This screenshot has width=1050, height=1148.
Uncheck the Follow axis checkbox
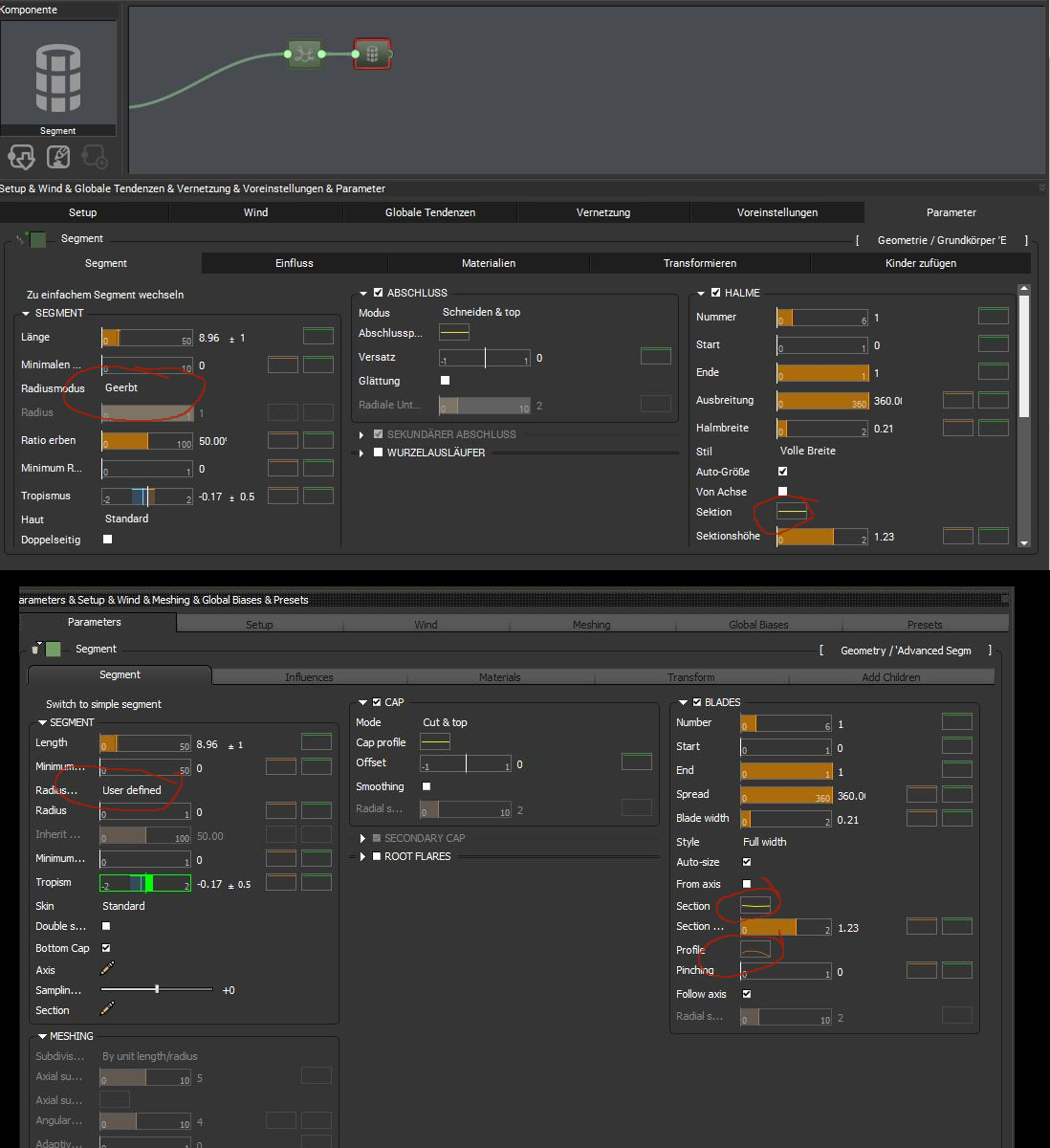tap(747, 994)
